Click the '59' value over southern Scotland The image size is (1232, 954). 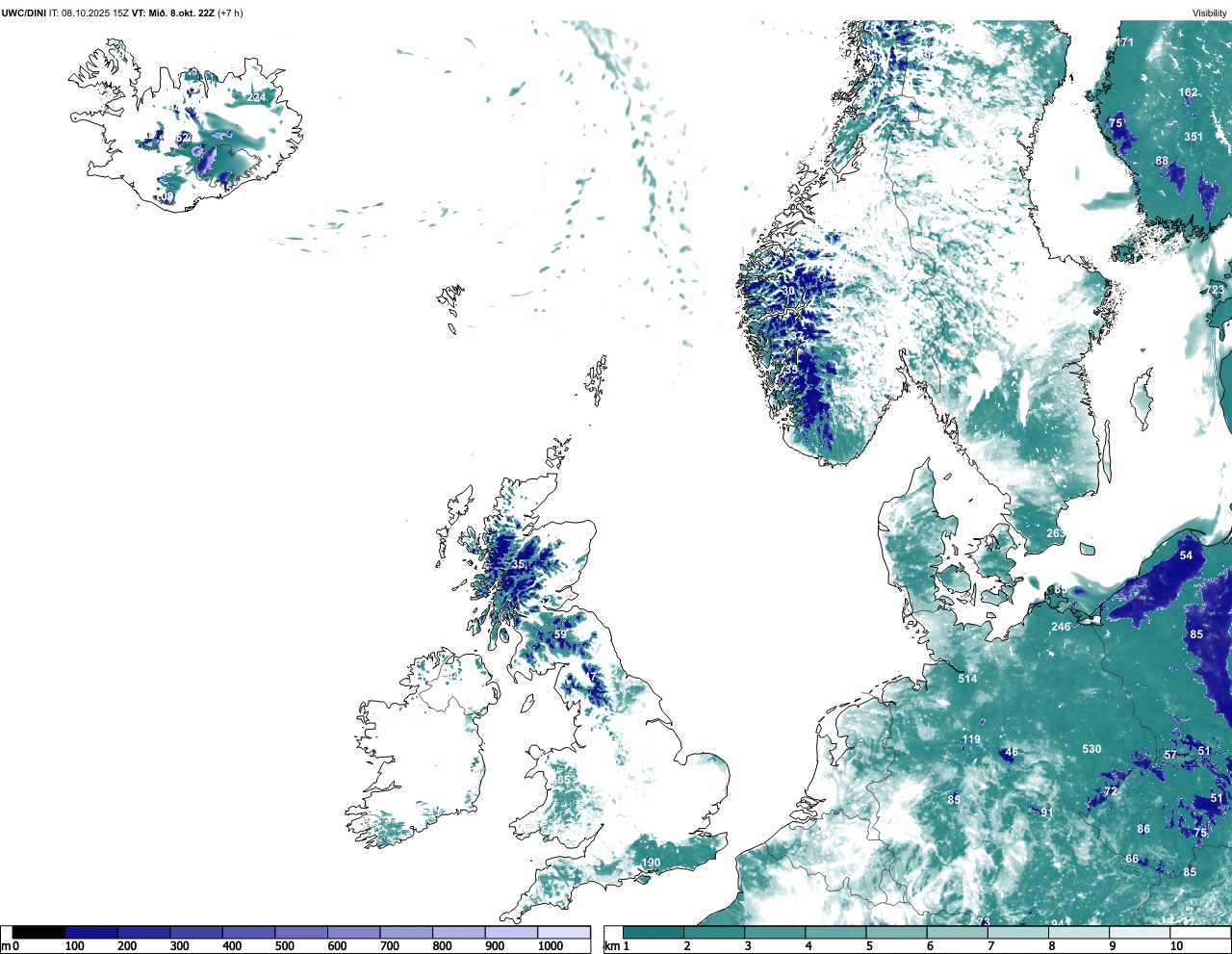coord(560,634)
